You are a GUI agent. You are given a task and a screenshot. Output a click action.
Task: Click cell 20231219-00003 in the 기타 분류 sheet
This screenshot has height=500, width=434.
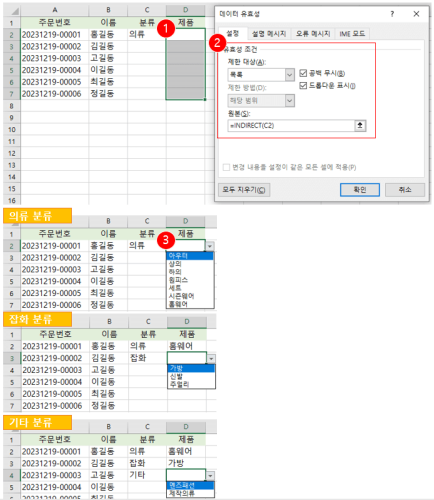[x=55, y=475]
